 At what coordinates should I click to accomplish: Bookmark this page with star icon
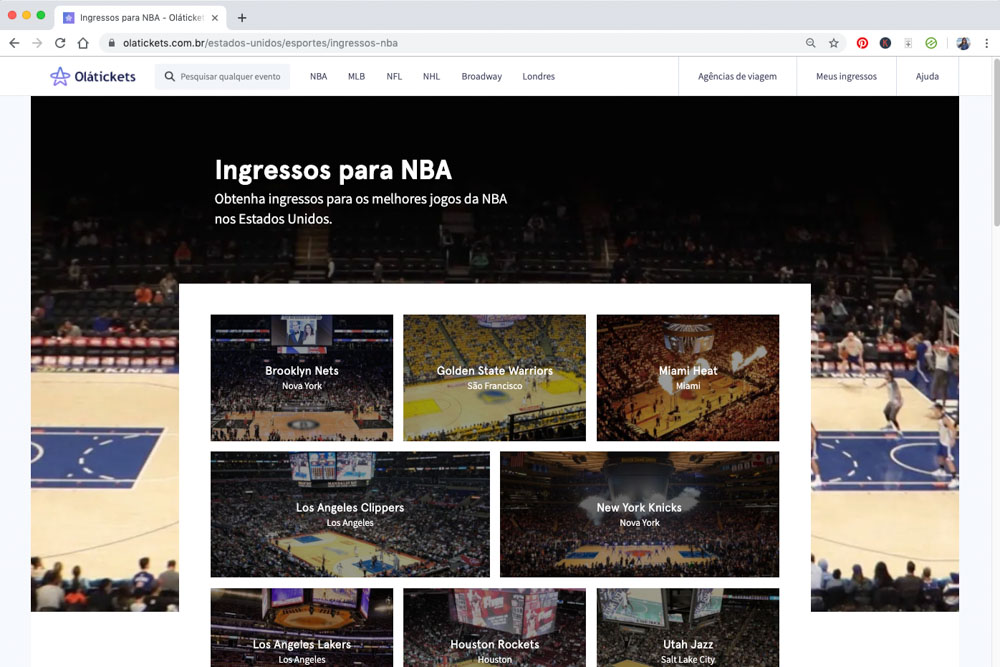834,43
